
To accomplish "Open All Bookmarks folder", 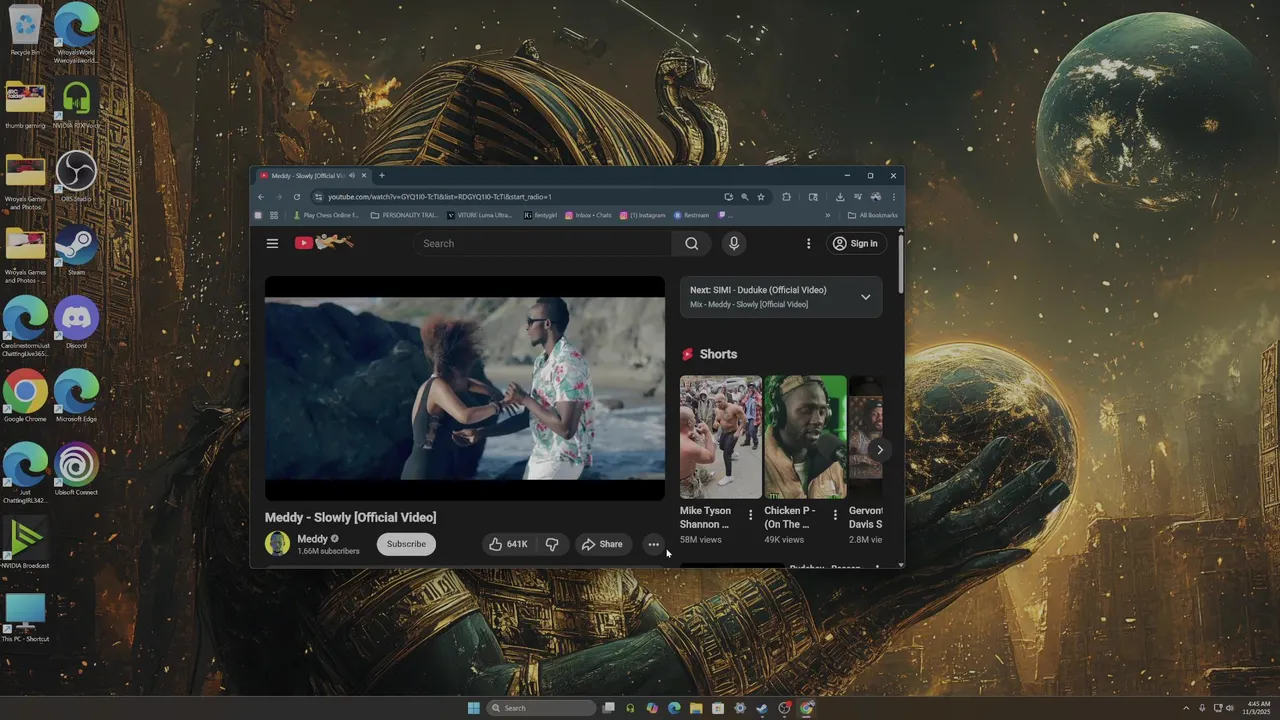I will (x=872, y=215).
